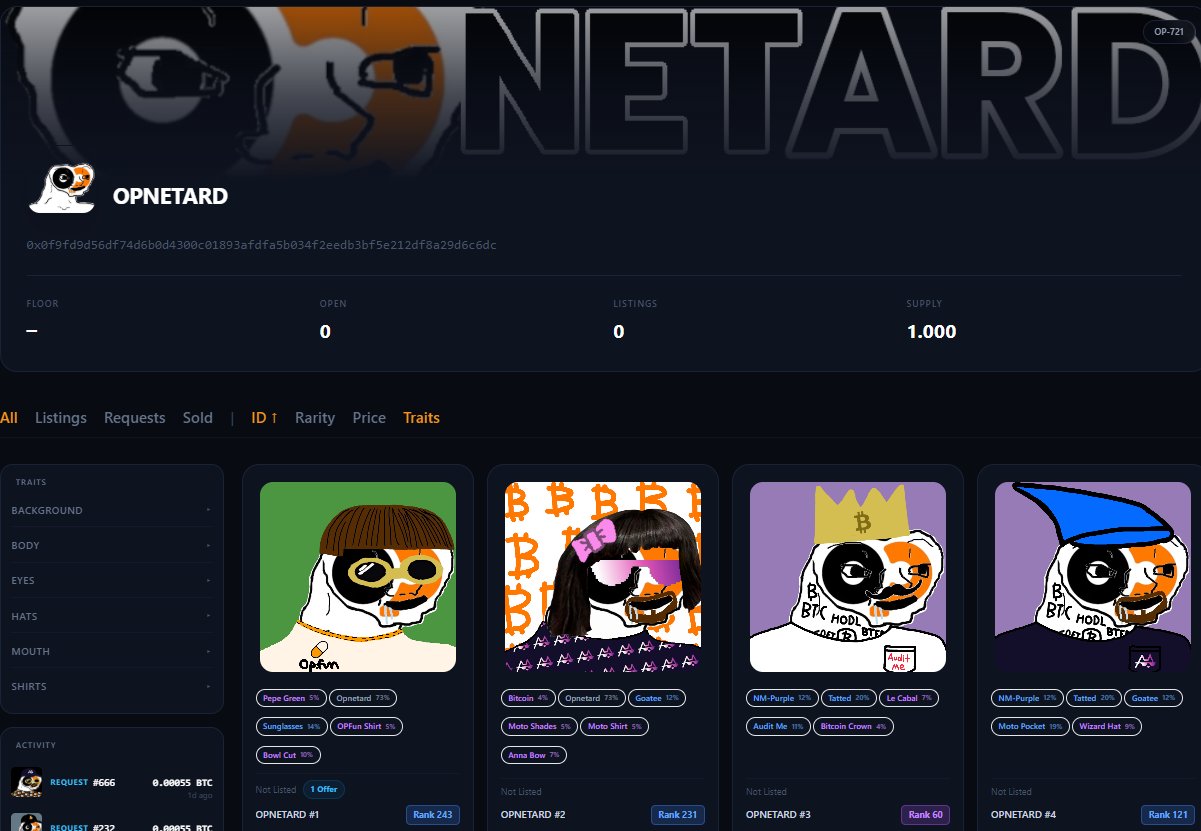
Task: Click the contract address starting 0x0f9fd9d56
Action: 262,245
